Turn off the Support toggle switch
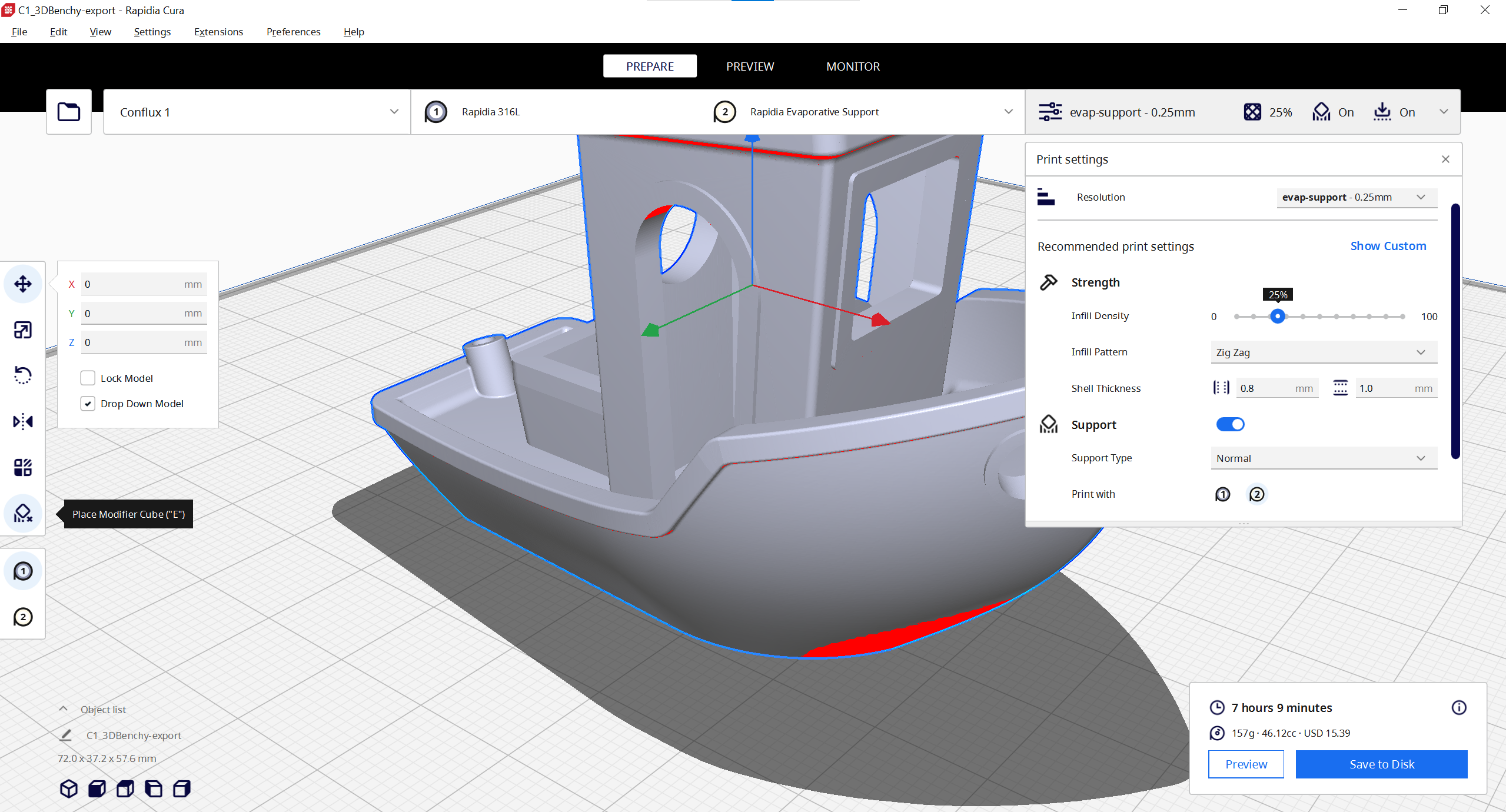This screenshot has width=1506, height=812. tap(1230, 424)
